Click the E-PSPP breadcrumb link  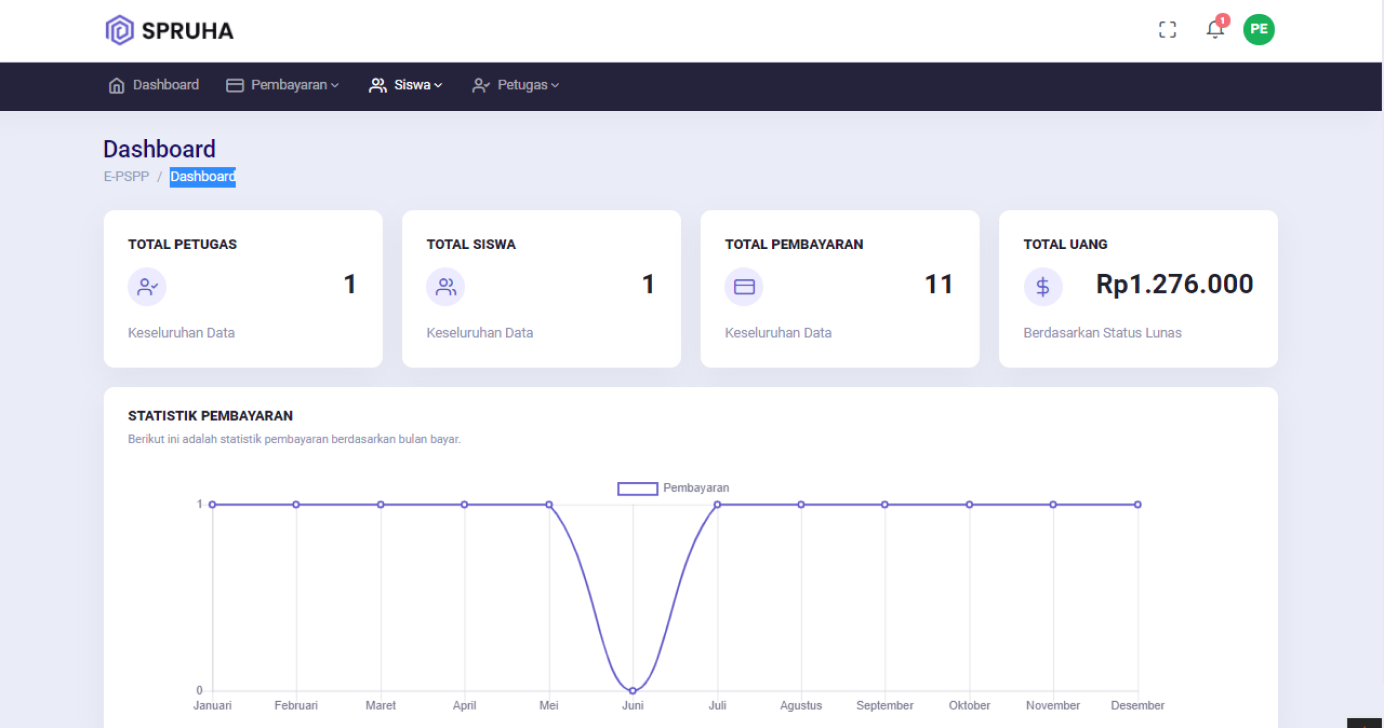pyautogui.click(x=124, y=177)
